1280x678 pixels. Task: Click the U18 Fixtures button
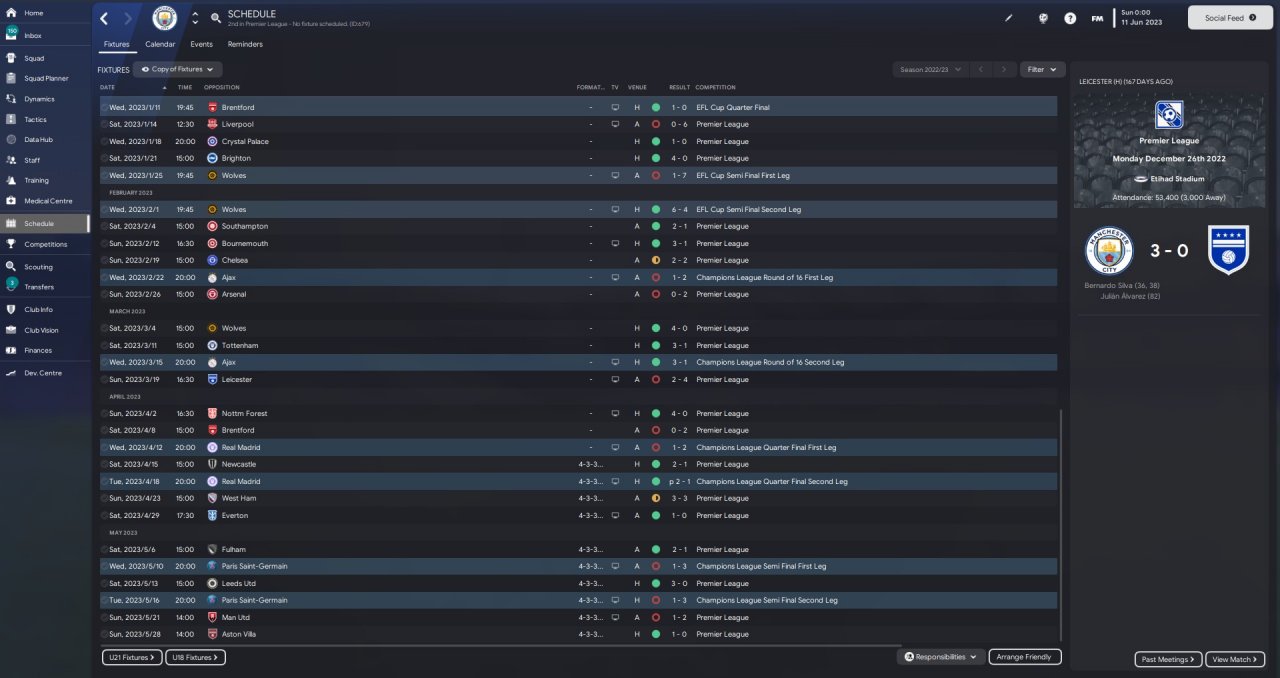tap(196, 657)
